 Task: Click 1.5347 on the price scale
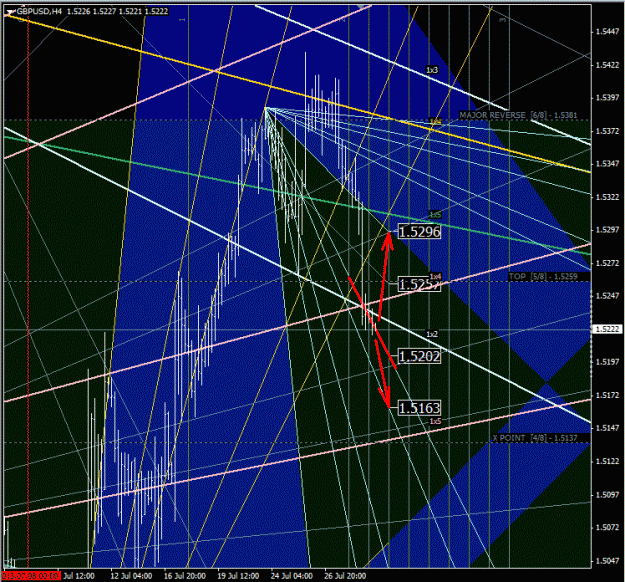[607, 164]
